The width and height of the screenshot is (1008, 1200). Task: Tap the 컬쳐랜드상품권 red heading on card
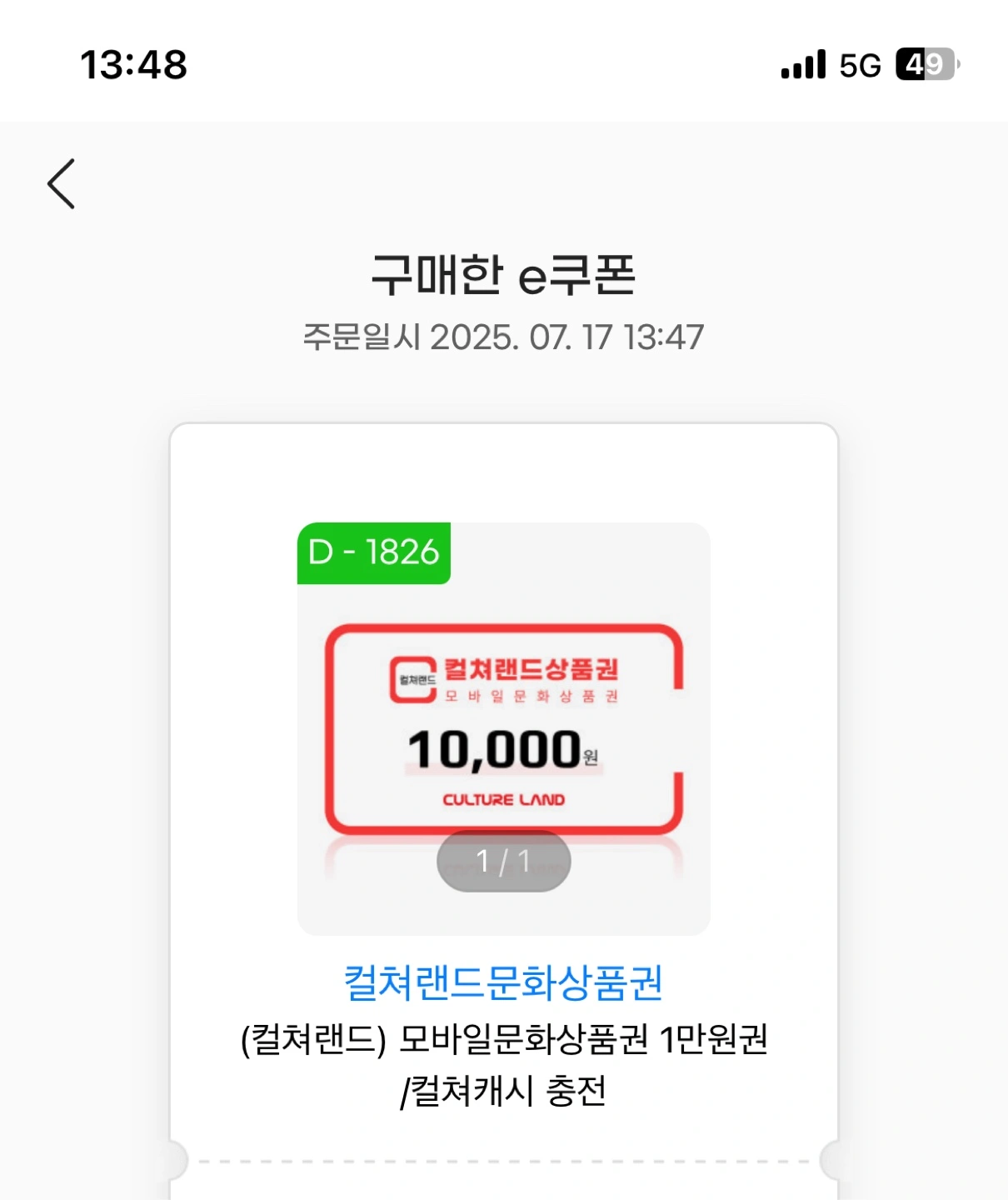[x=531, y=668]
